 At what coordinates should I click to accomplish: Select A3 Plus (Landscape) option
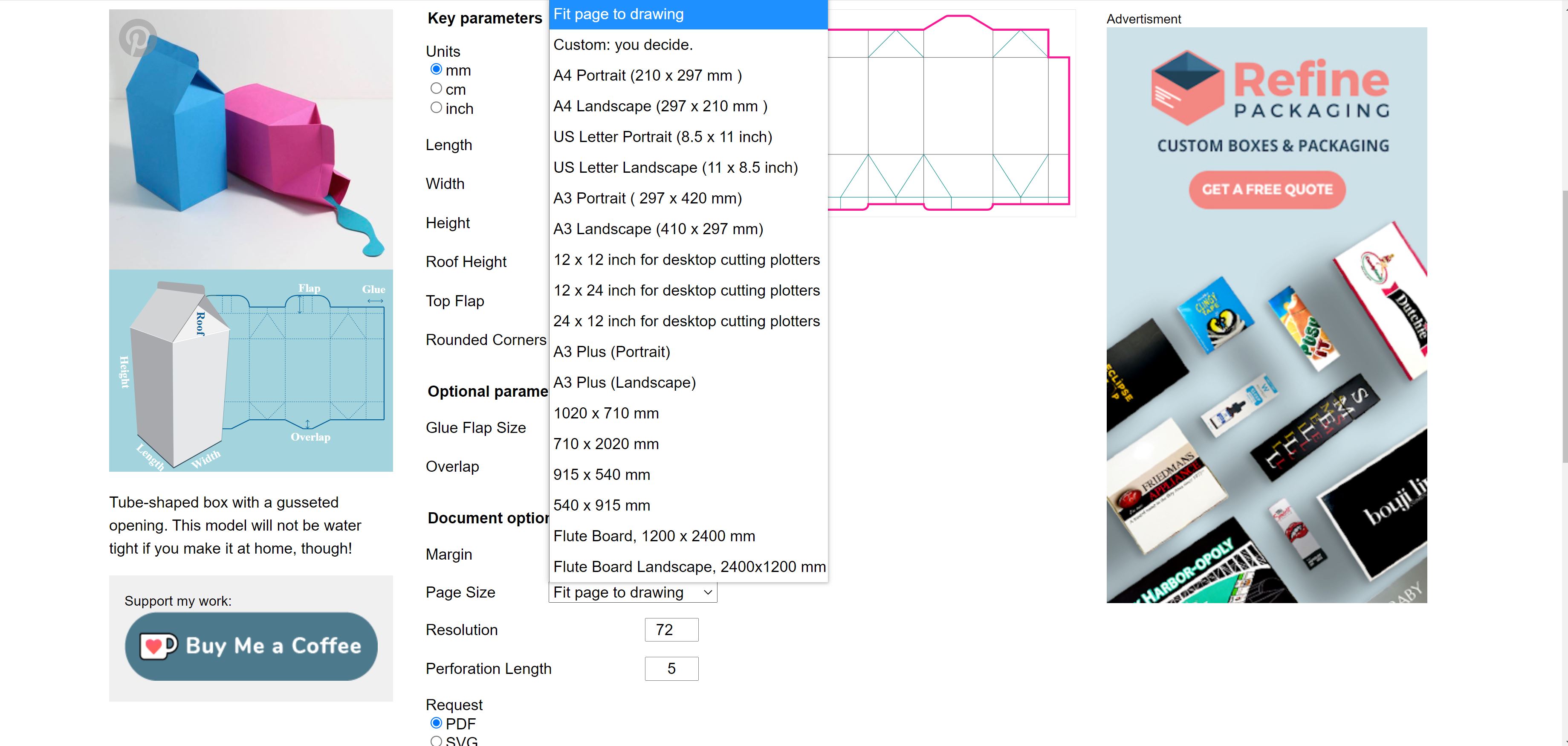pyautogui.click(x=688, y=383)
